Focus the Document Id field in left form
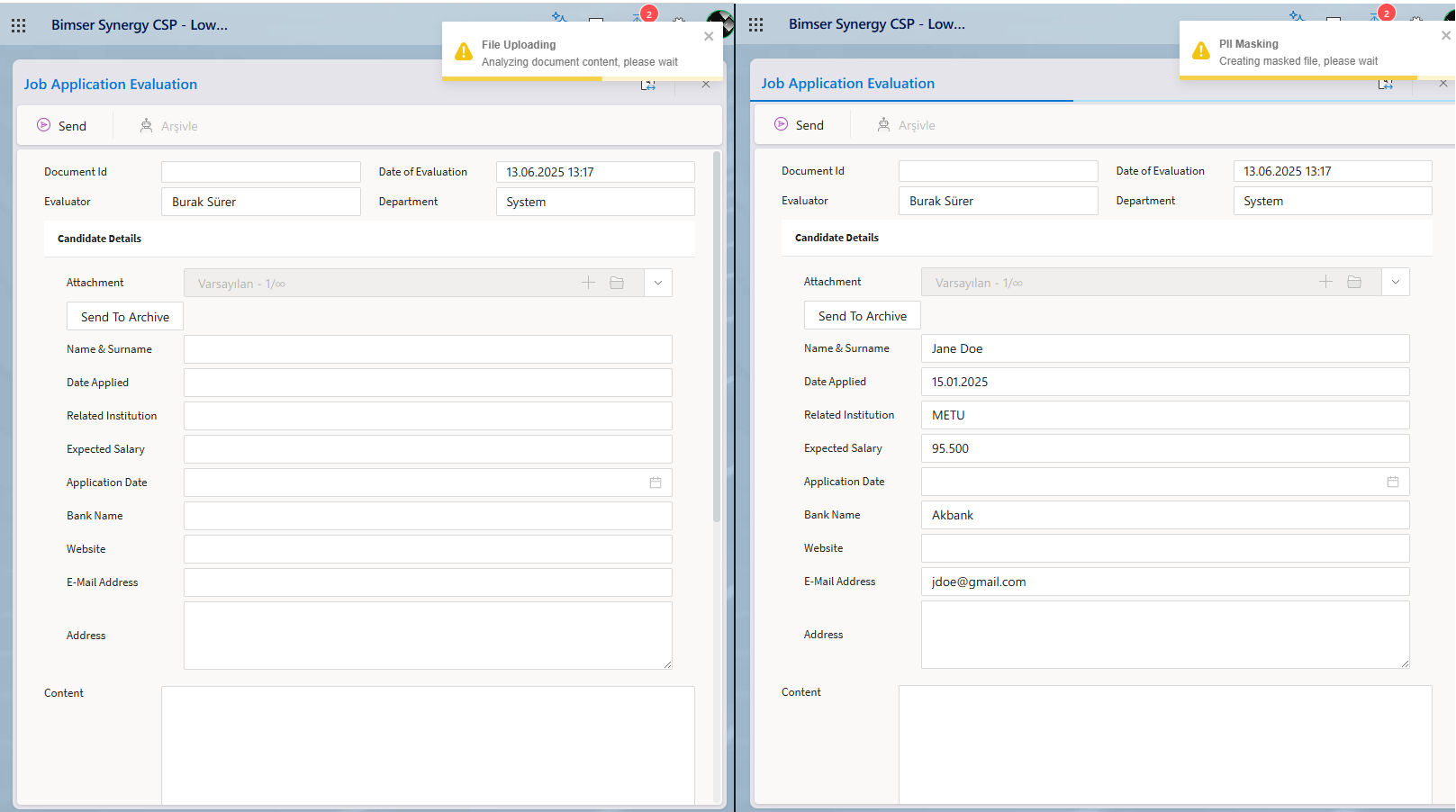 tap(261, 172)
